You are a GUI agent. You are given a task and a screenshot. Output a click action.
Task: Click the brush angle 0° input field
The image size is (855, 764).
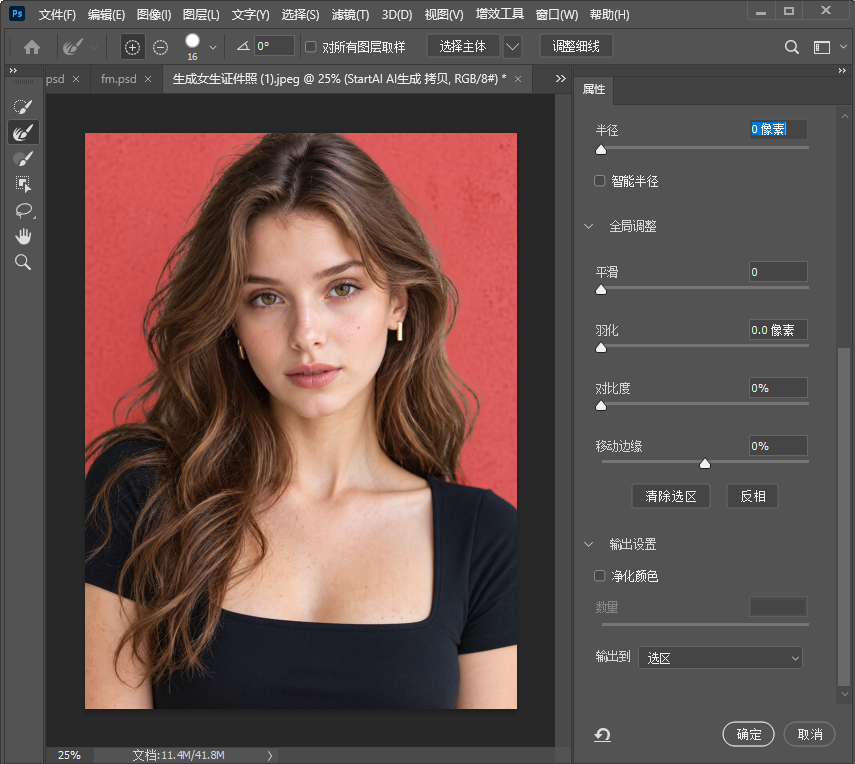pyautogui.click(x=274, y=46)
